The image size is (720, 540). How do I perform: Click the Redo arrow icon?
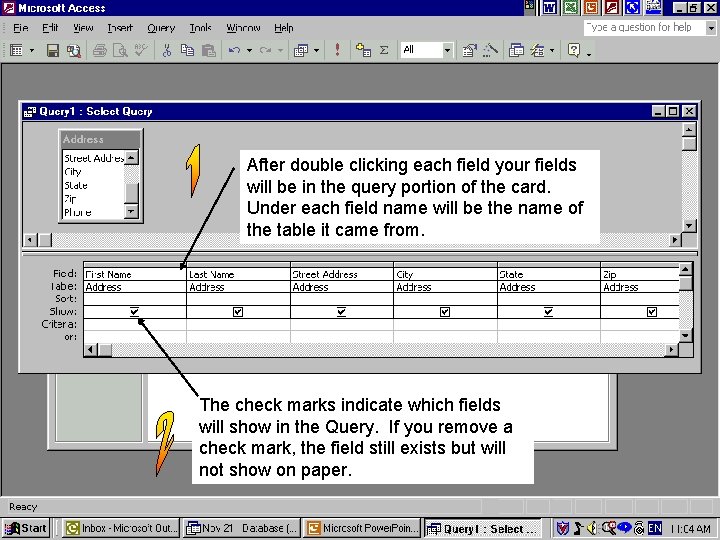pyautogui.click(x=265, y=50)
